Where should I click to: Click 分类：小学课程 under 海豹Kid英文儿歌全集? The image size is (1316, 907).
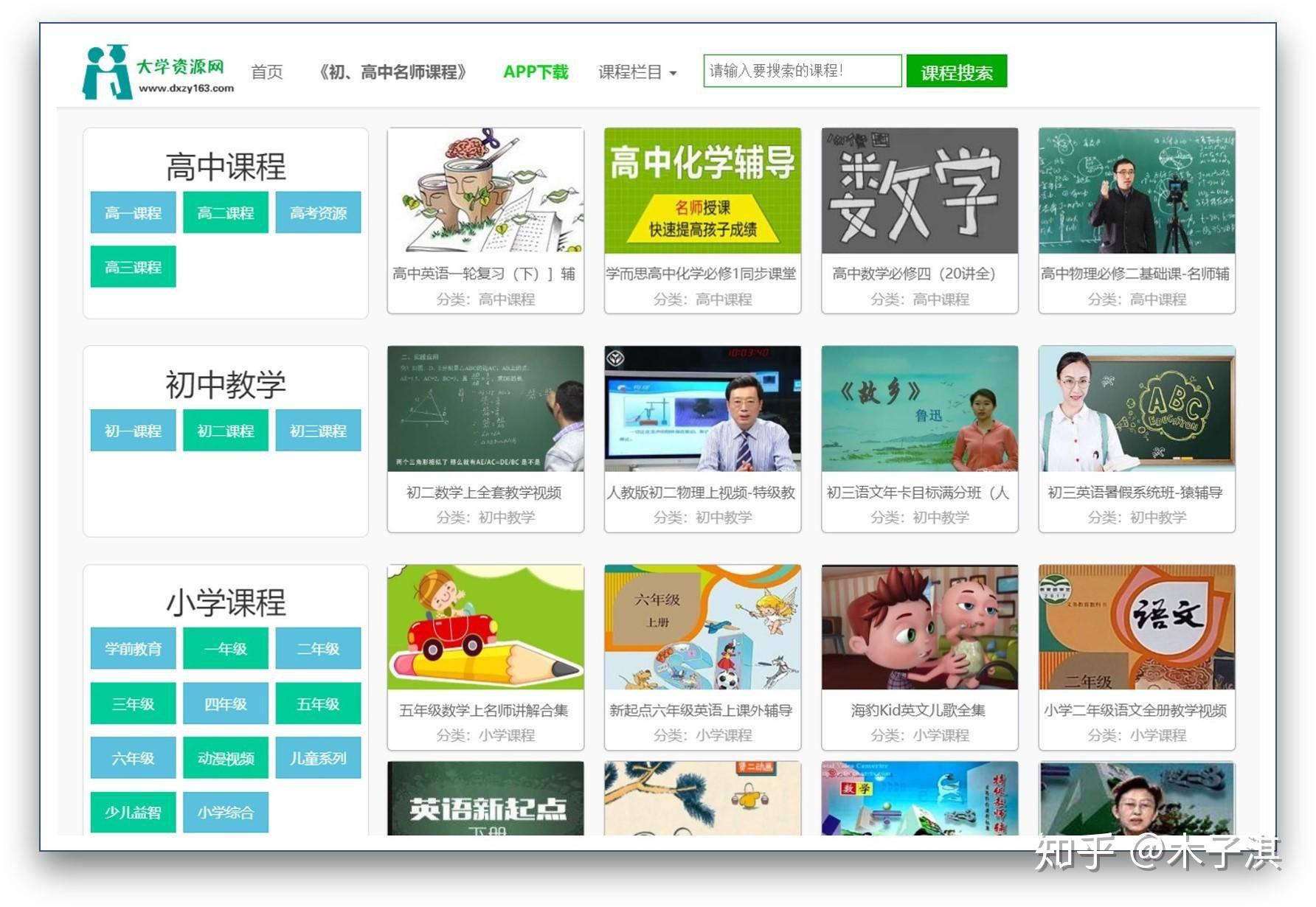920,735
